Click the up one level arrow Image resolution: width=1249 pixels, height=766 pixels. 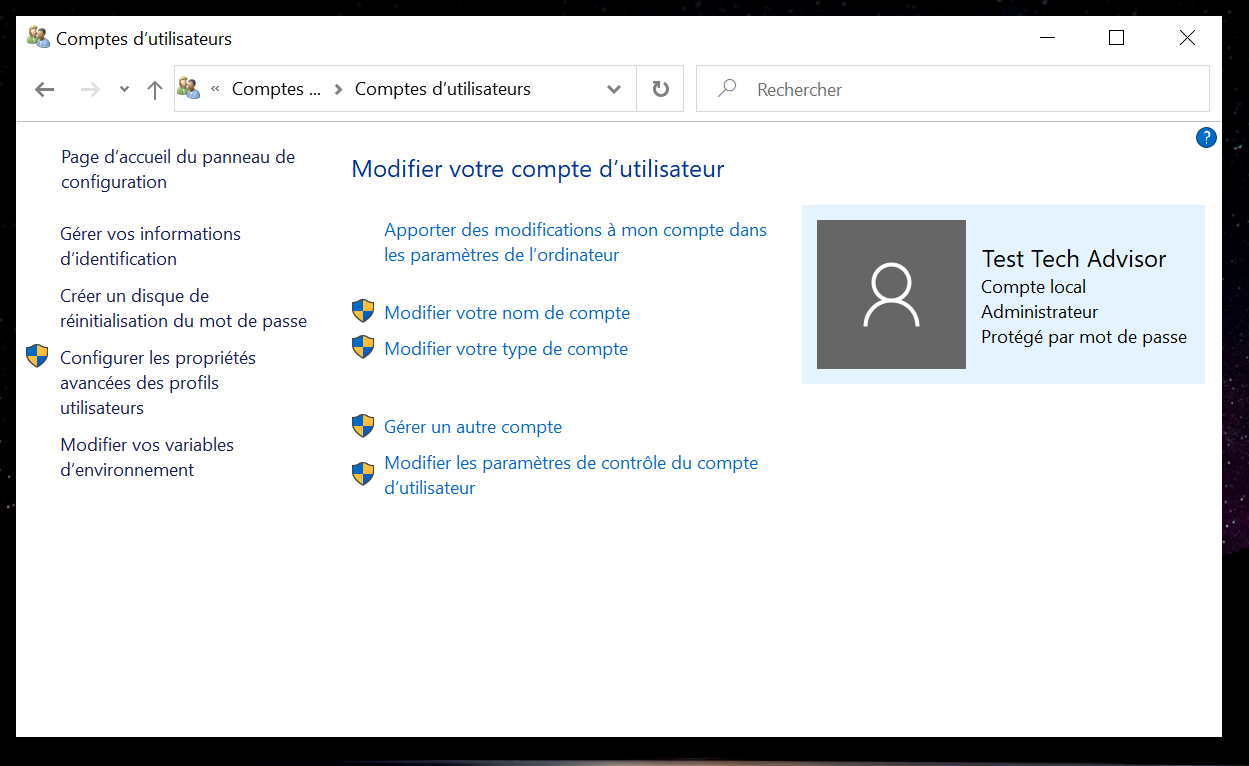[154, 90]
